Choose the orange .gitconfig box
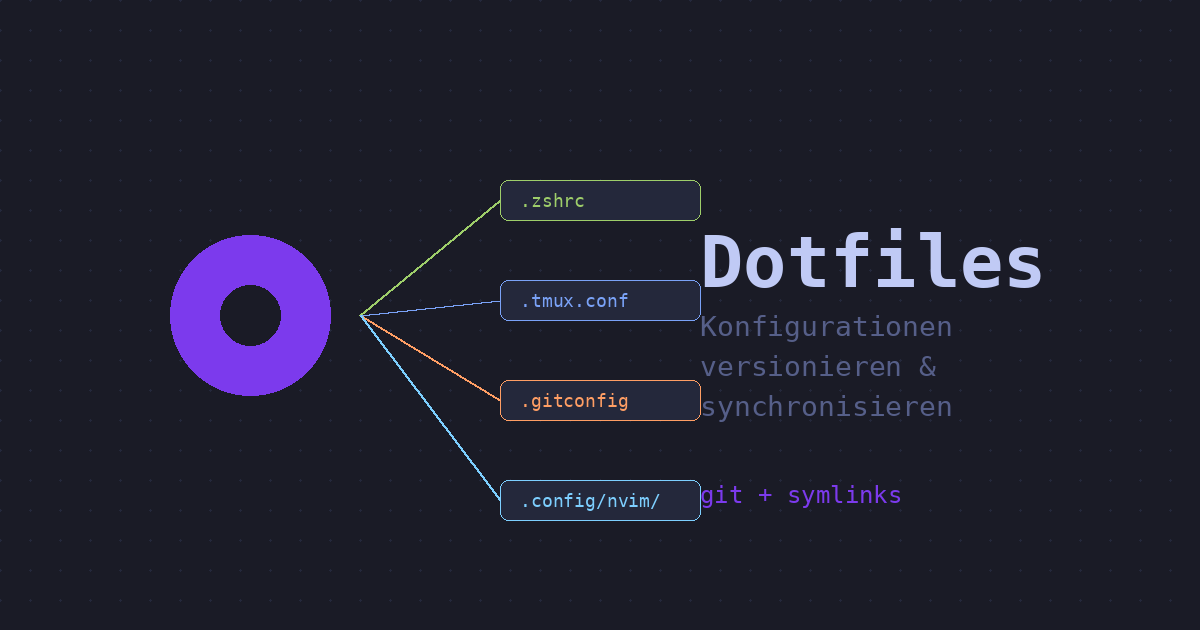The height and width of the screenshot is (630, 1200). [600, 400]
